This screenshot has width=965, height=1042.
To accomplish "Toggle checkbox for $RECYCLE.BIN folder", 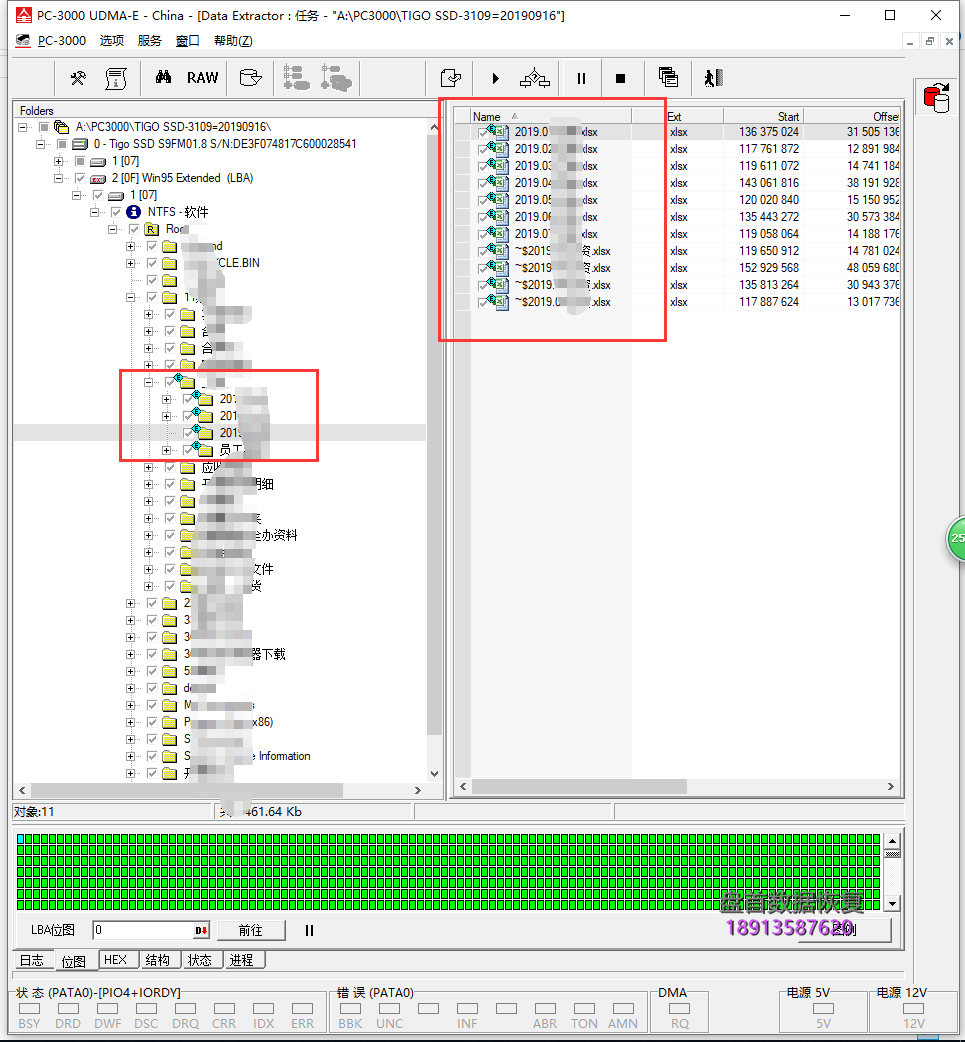I will pos(152,263).
